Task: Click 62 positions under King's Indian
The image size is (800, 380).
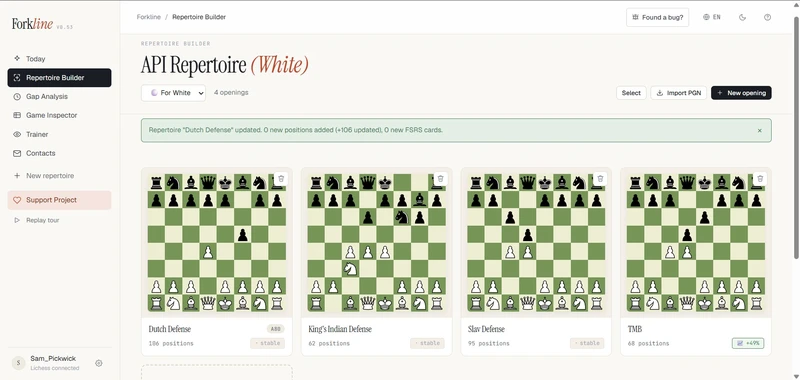Action: (x=329, y=343)
